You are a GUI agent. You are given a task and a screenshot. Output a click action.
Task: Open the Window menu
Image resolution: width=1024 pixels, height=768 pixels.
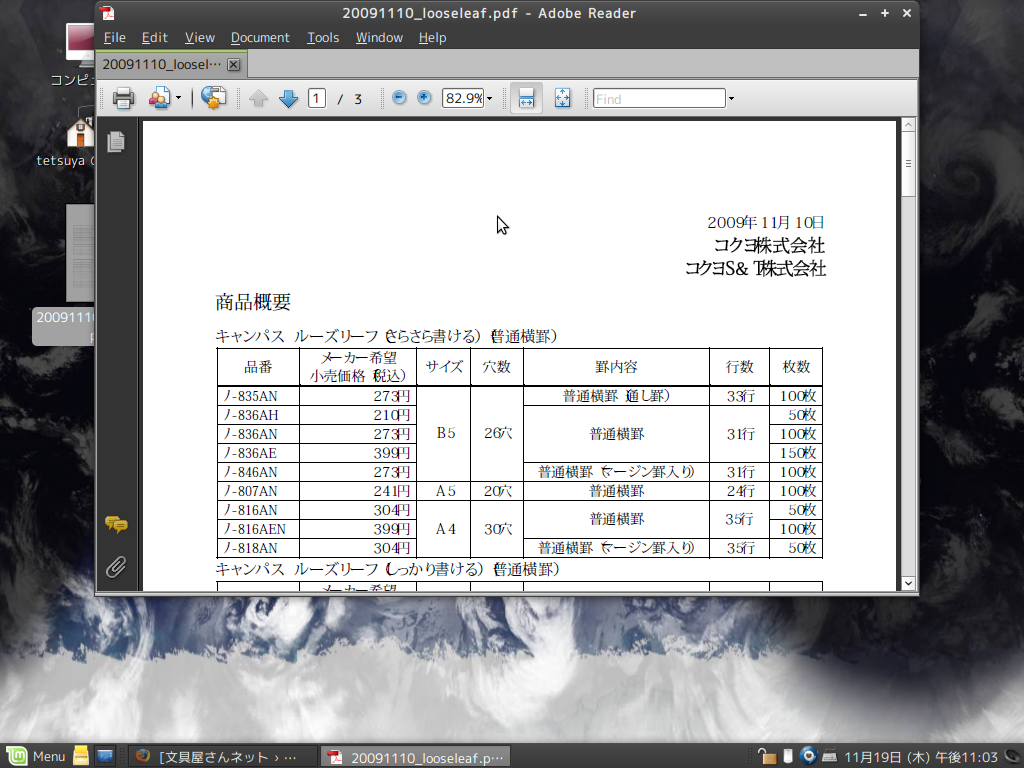click(379, 38)
